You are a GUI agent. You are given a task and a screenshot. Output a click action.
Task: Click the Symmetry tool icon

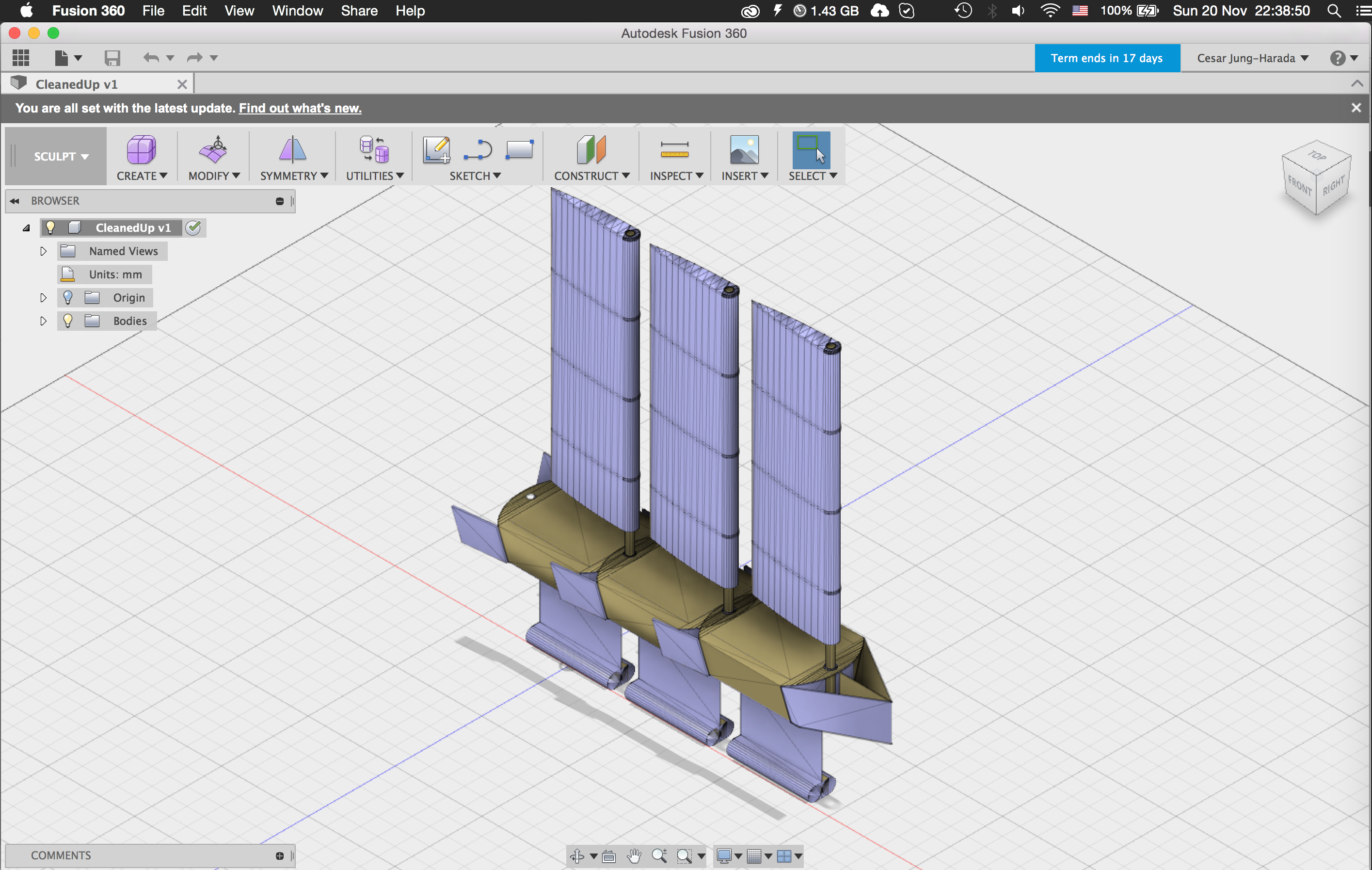pos(291,149)
